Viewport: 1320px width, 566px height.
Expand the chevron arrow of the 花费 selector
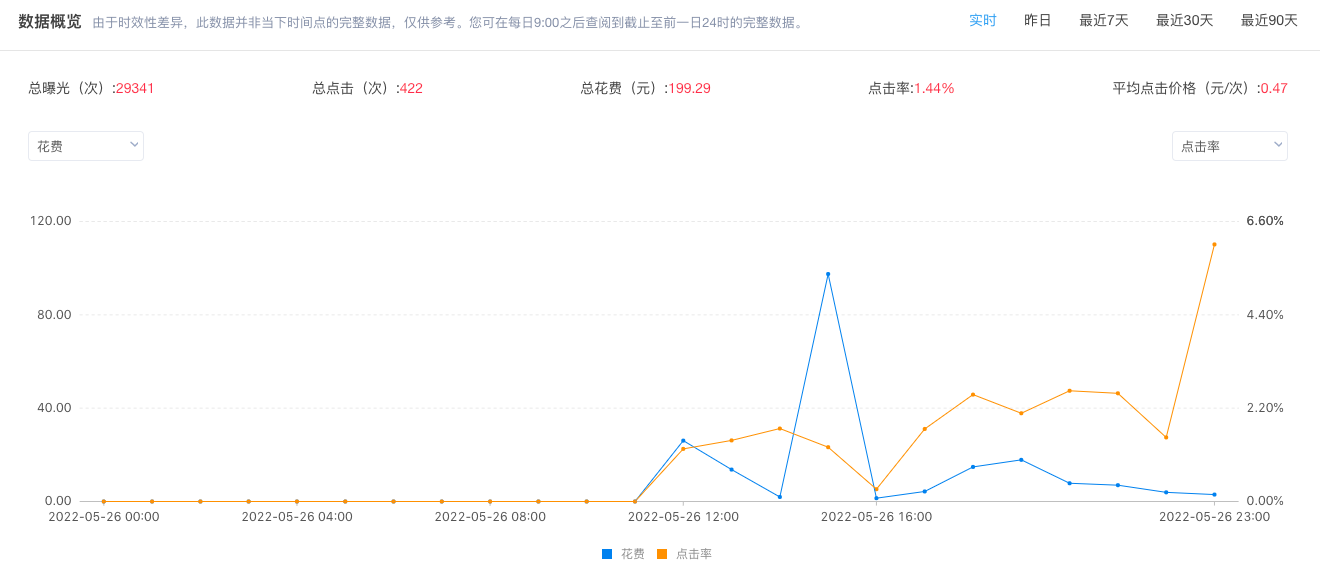click(134, 145)
